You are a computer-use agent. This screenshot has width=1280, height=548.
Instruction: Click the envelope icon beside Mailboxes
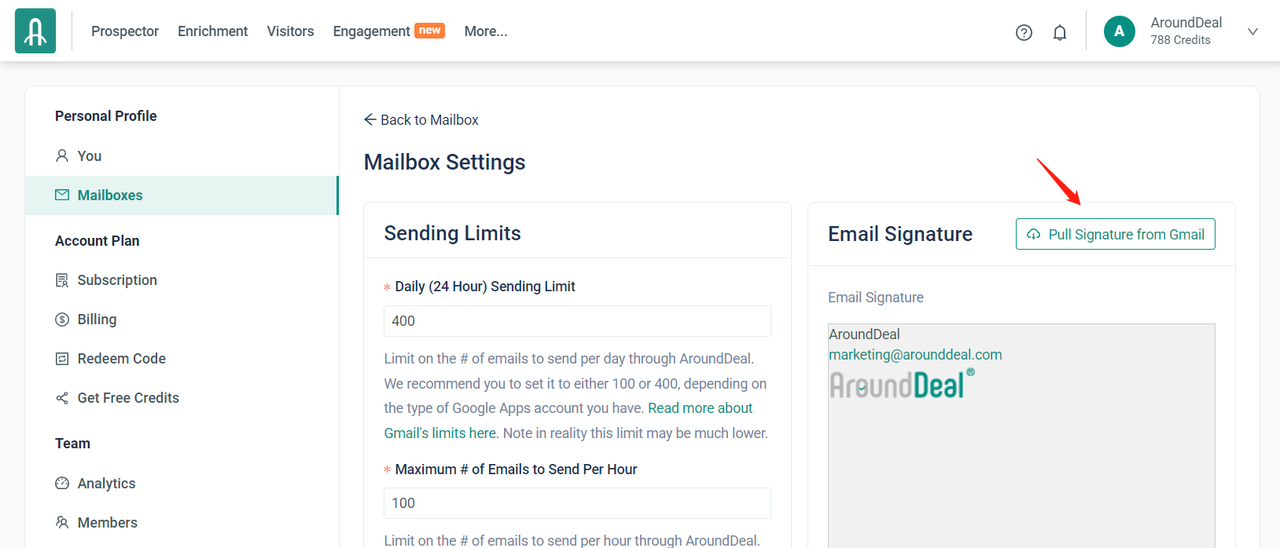click(x=62, y=195)
